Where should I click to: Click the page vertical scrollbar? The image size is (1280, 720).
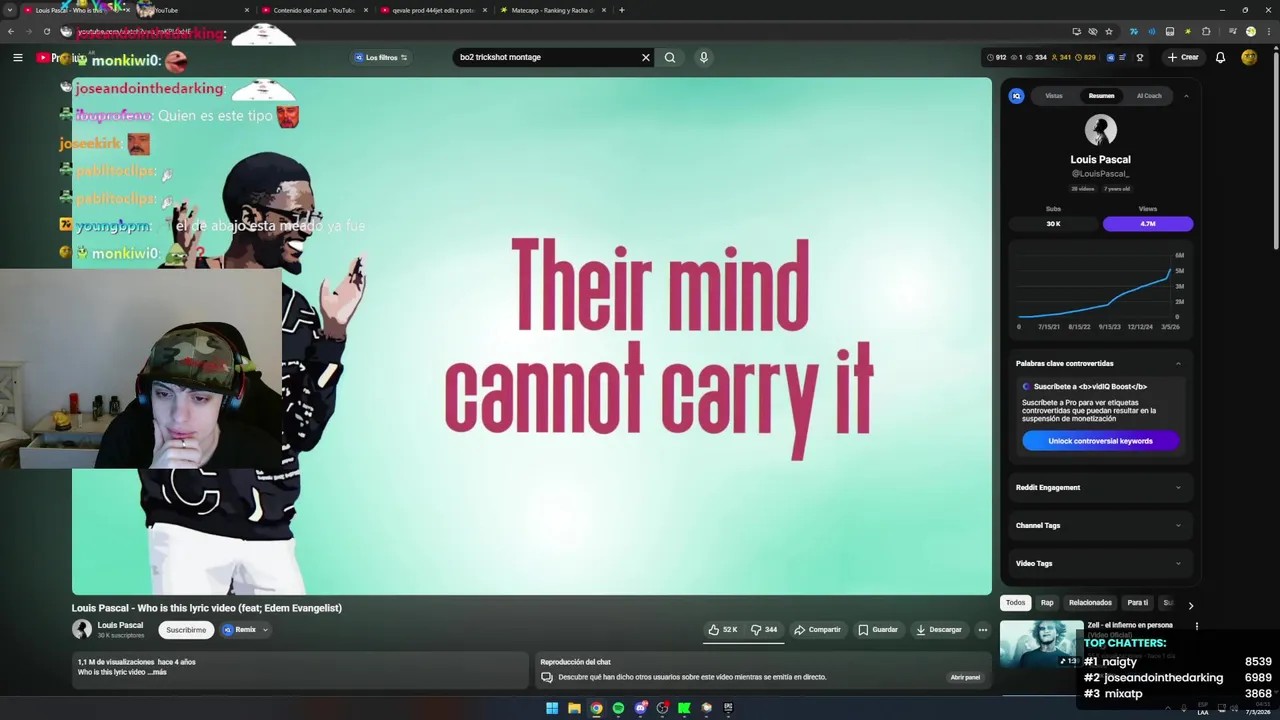click(1274, 150)
